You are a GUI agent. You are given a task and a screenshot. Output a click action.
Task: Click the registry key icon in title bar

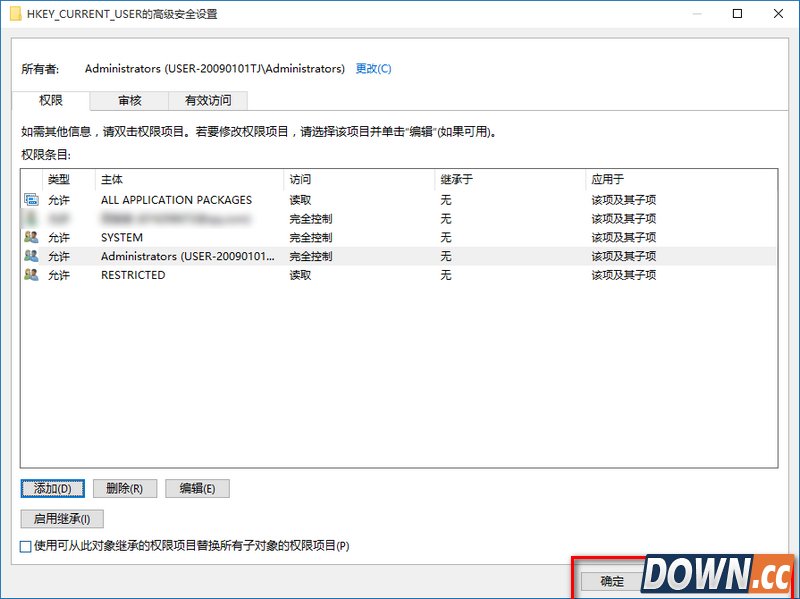pyautogui.click(x=19, y=14)
